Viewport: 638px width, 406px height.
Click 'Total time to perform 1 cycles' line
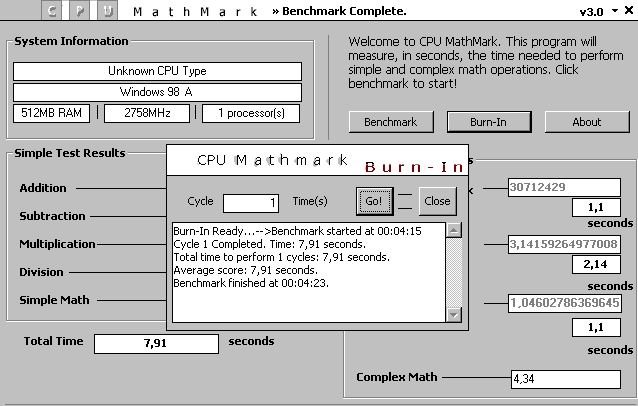coord(282,257)
